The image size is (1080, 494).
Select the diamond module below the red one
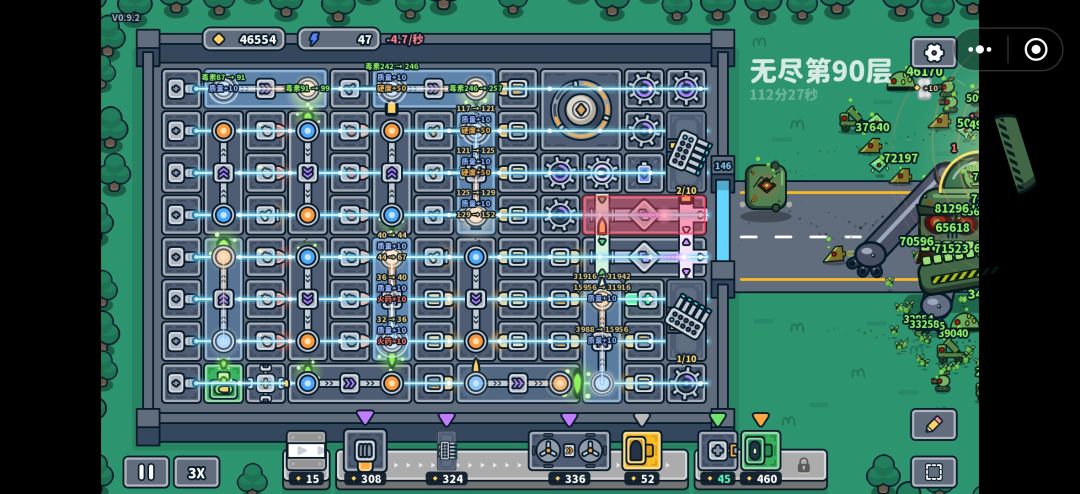click(x=644, y=257)
